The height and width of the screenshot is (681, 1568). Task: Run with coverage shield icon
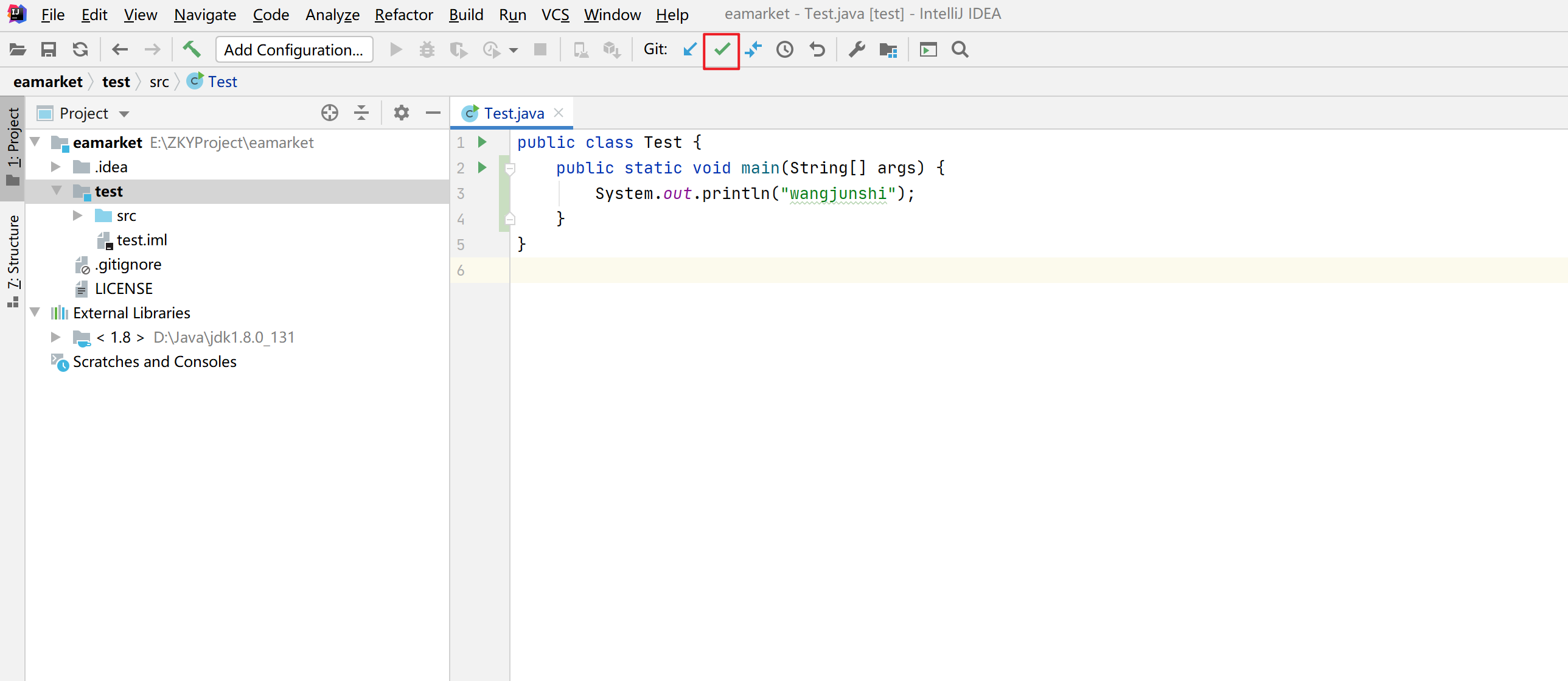pyautogui.click(x=458, y=49)
